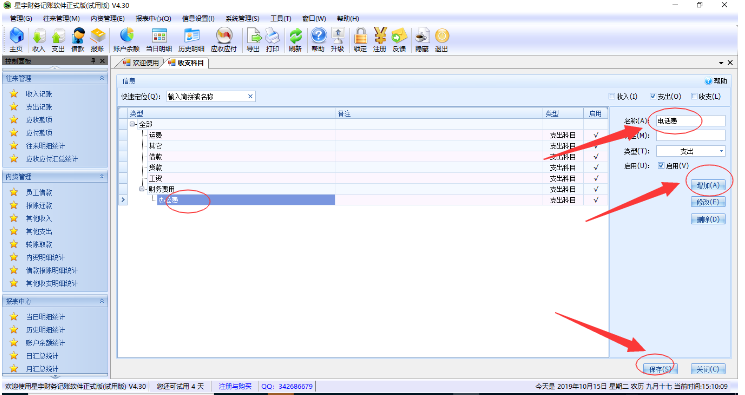Collapse the 内货管理 sidebar section
Image resolution: width=745 pixels, height=395 pixels.
point(102,176)
